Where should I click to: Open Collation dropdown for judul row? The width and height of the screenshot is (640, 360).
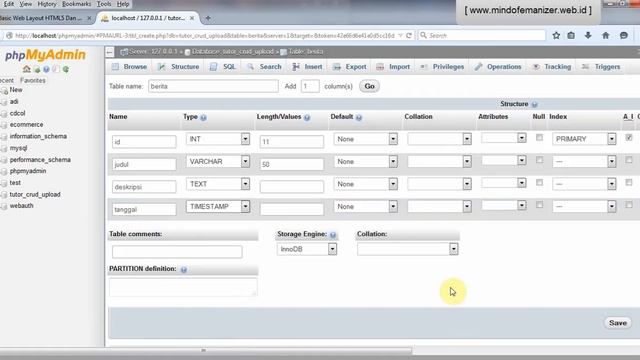[x=439, y=161]
